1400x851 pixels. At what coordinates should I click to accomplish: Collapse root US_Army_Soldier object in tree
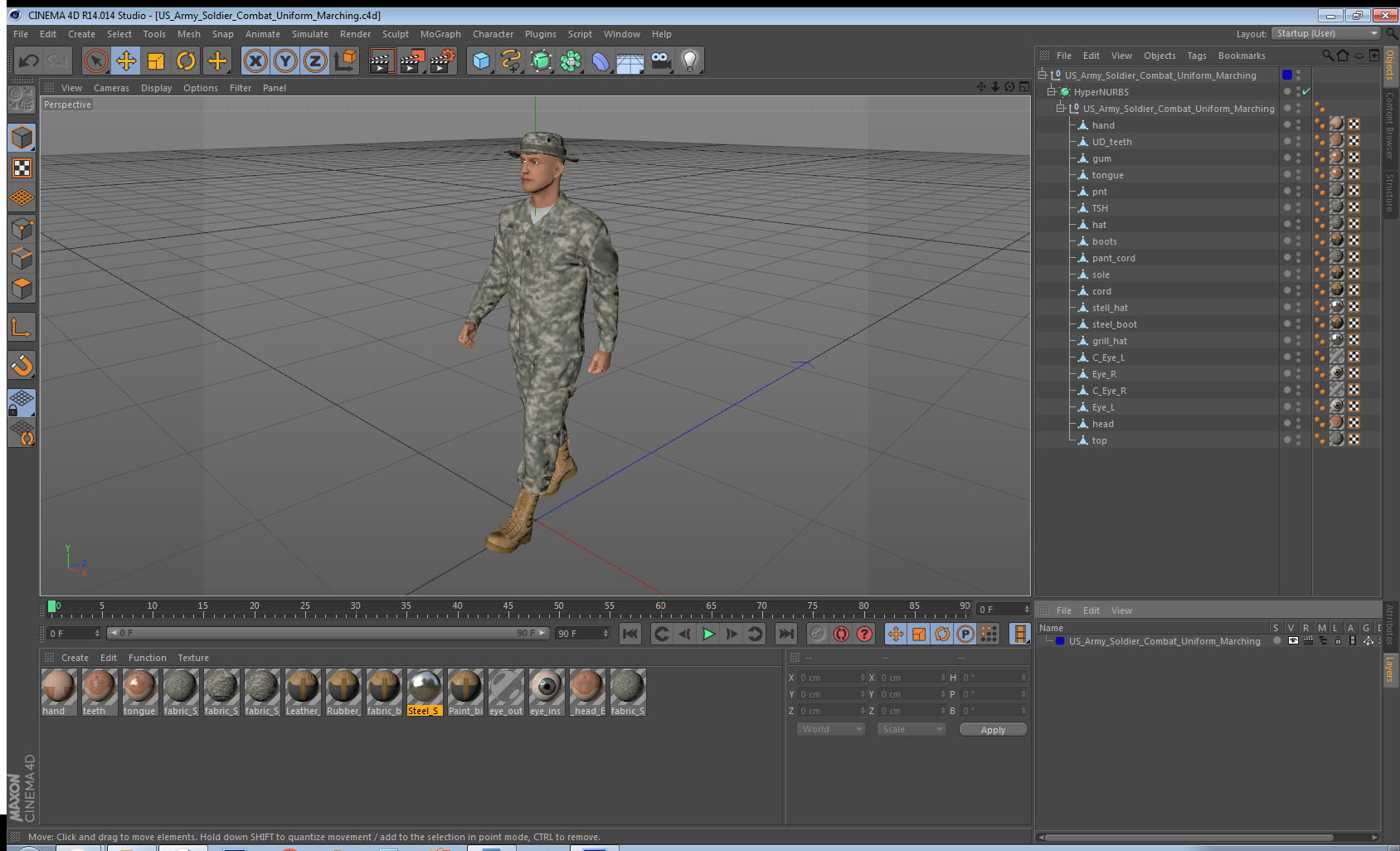click(1042, 75)
